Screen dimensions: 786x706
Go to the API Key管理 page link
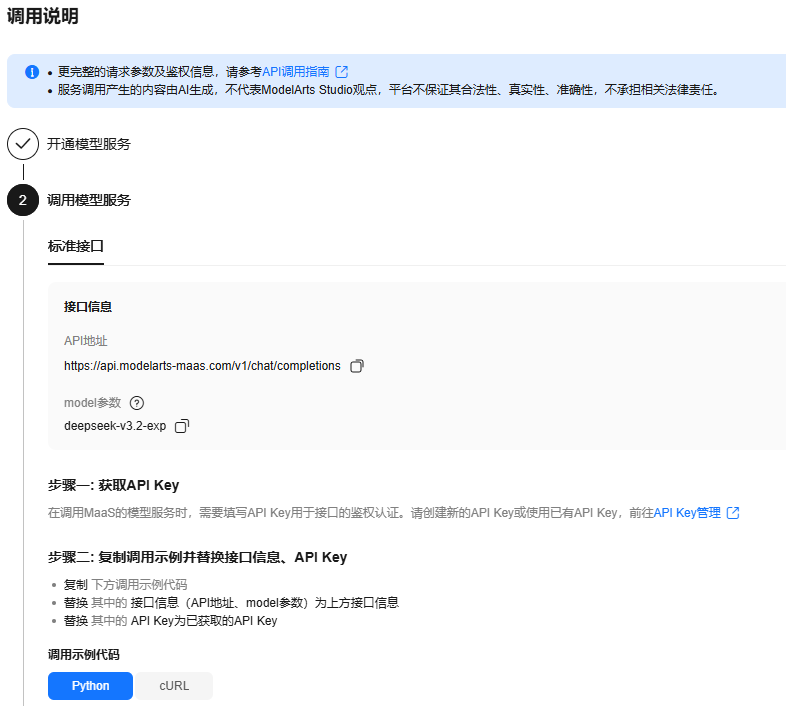[x=687, y=513]
